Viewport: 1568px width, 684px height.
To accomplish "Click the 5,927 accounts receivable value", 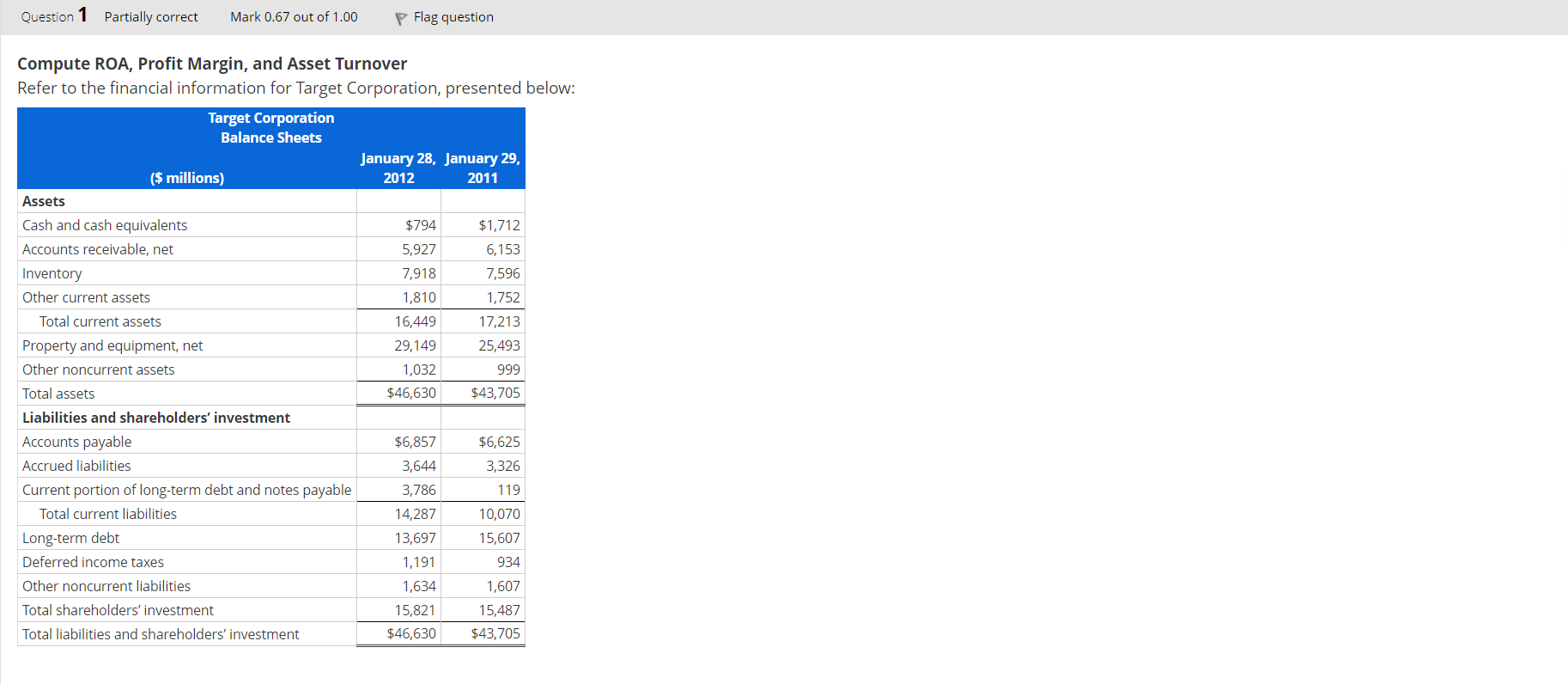I will [419, 249].
